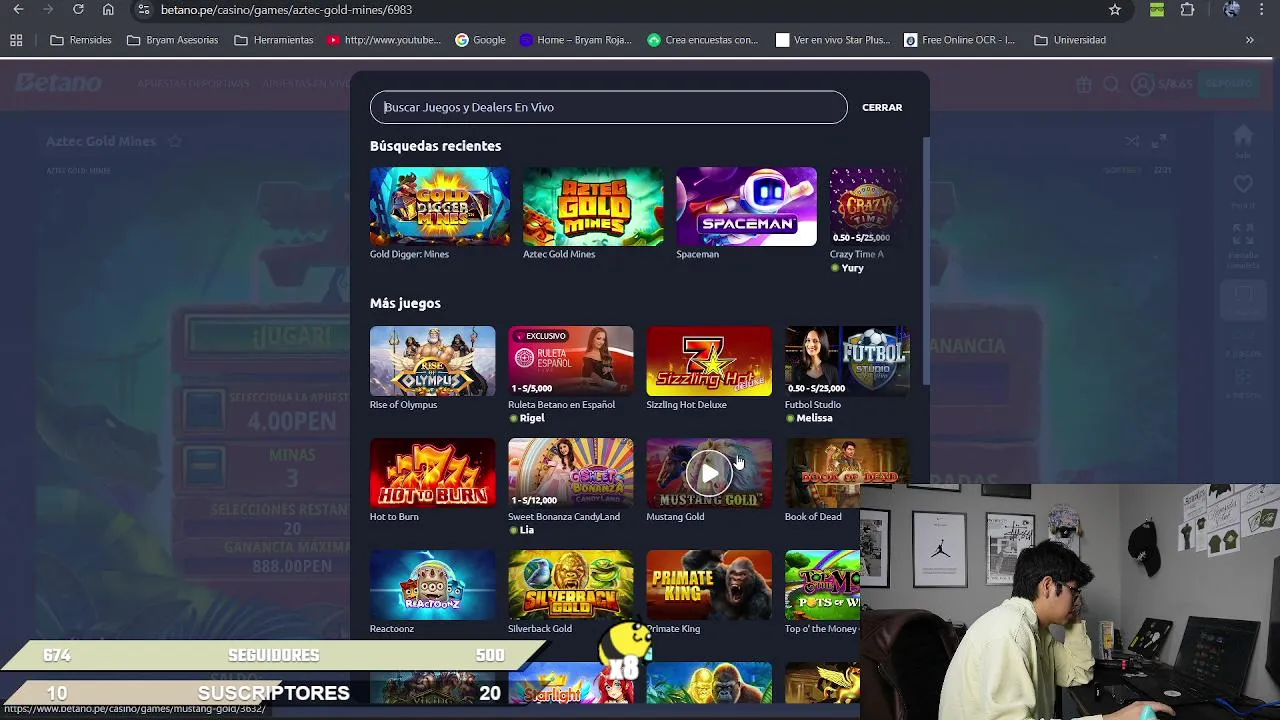Click the Más juegos heading
Image resolution: width=1280 pixels, height=720 pixels.
pos(405,303)
